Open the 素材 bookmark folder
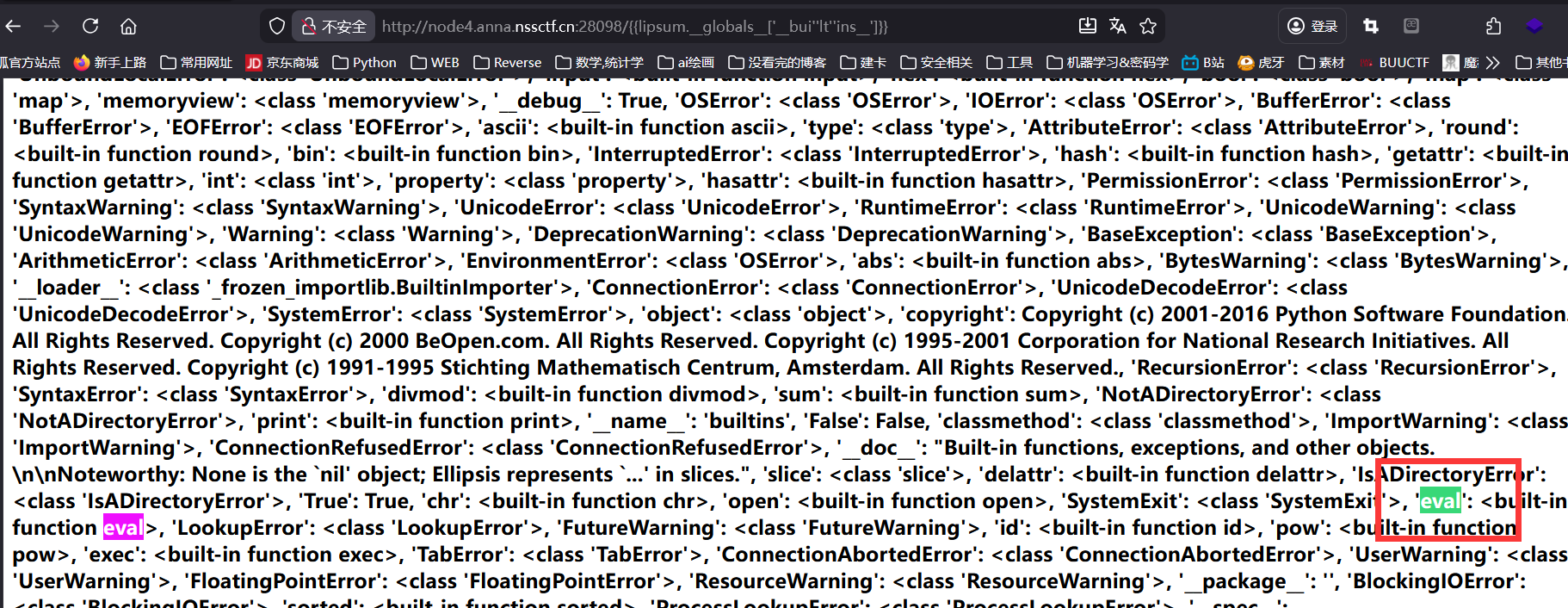The image size is (1568, 608). (1322, 63)
